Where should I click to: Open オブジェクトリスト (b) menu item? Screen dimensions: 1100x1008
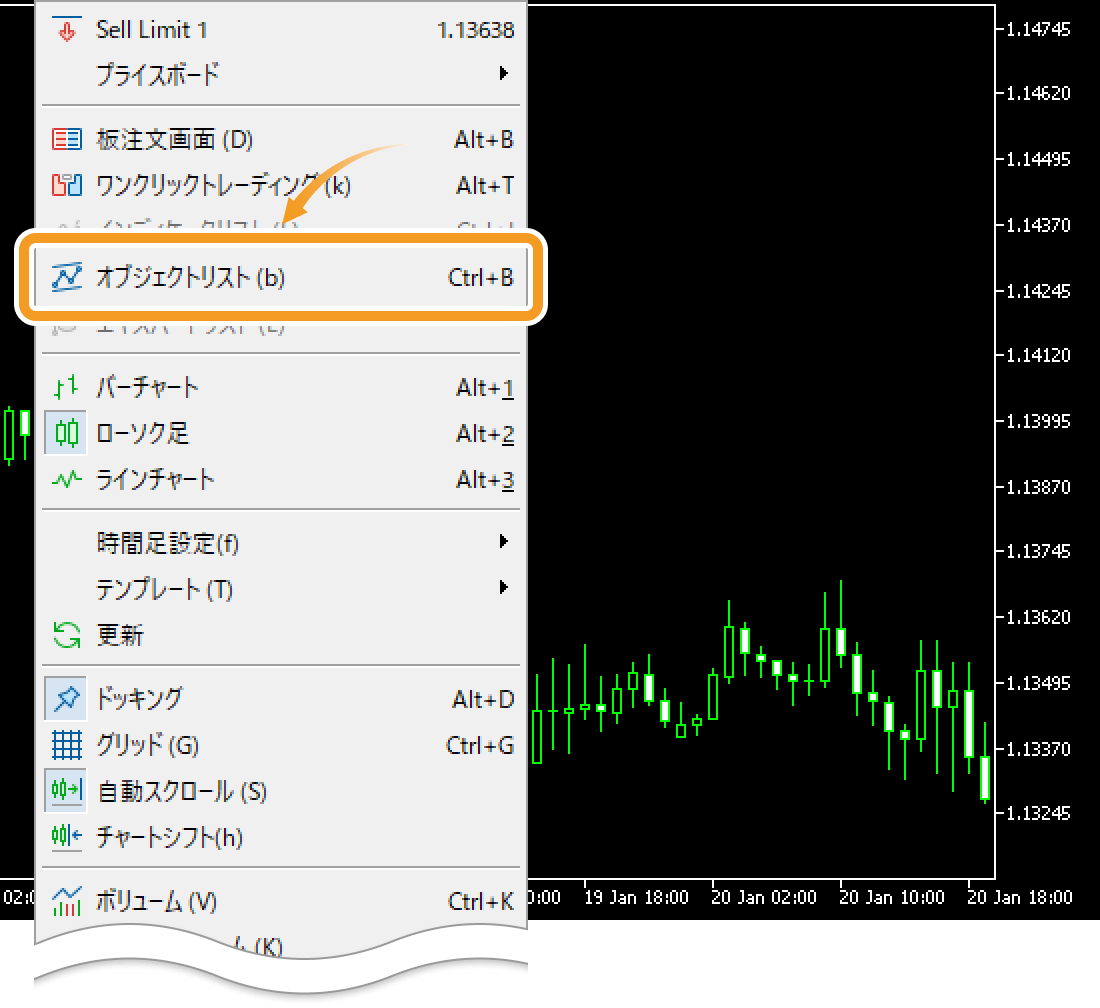(x=281, y=277)
